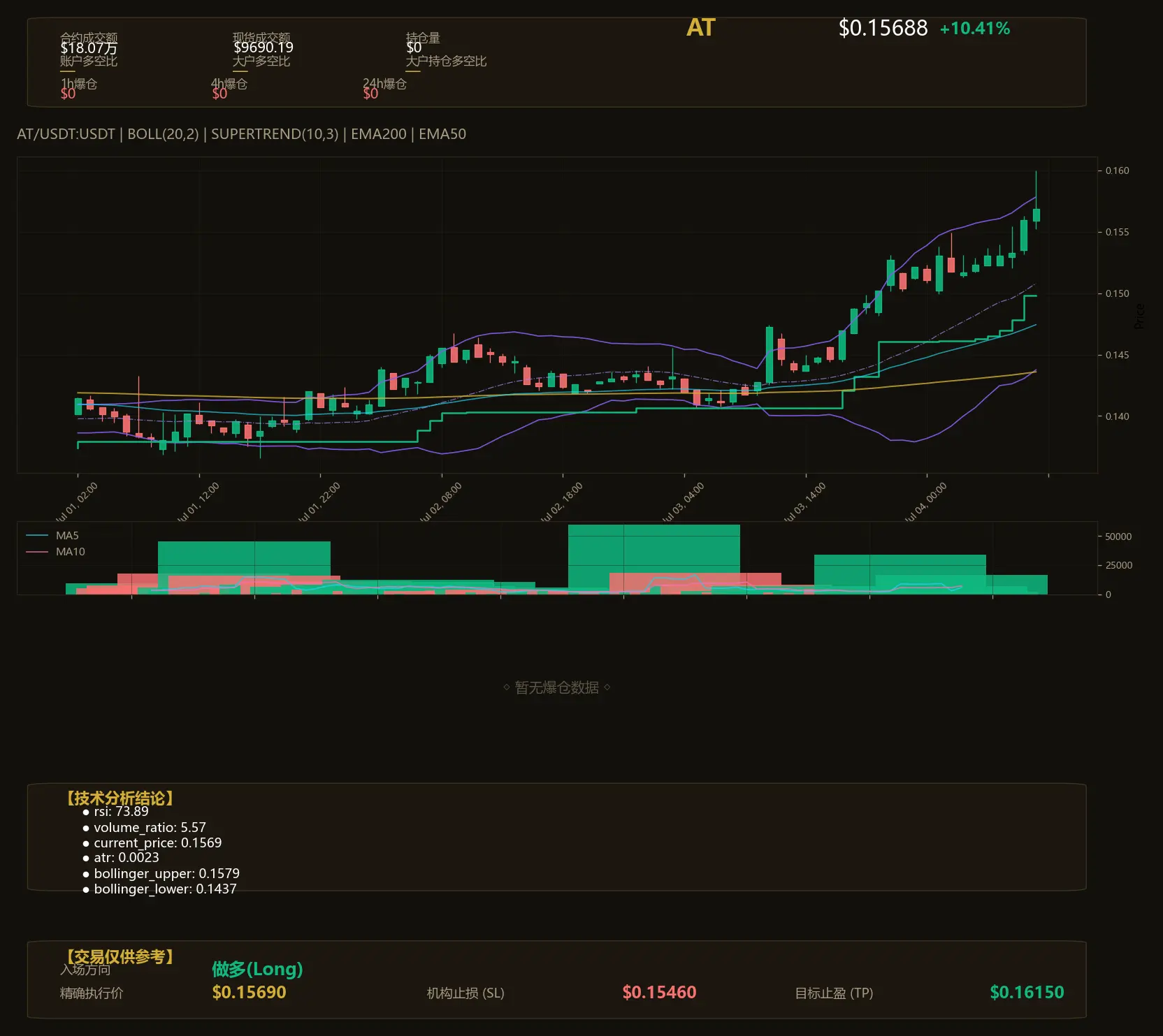Click the 暂无爆仓数据 empty-state message
This screenshot has height=1036, width=1163.
(x=557, y=687)
